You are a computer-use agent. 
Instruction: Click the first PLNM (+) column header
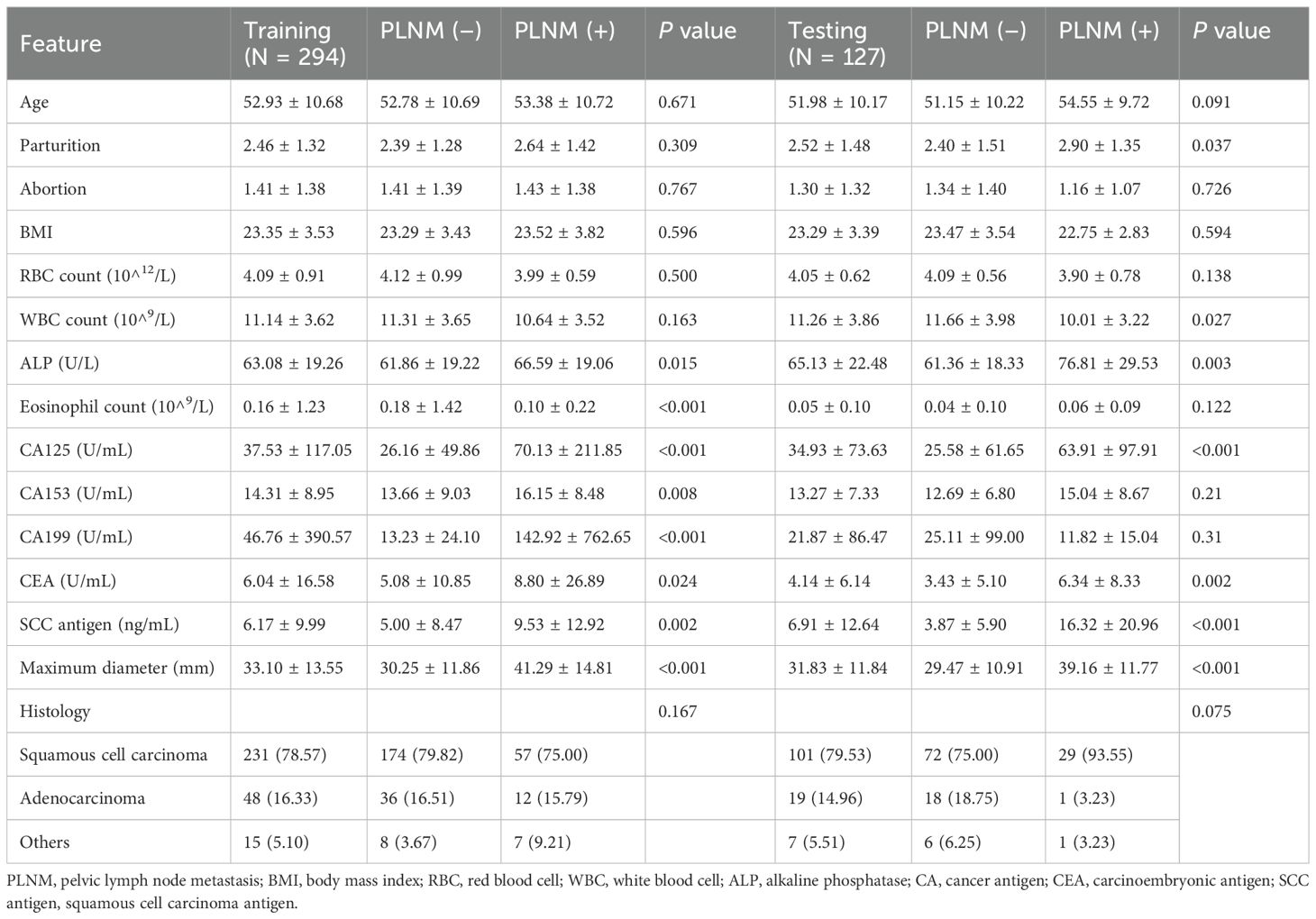[564, 31]
